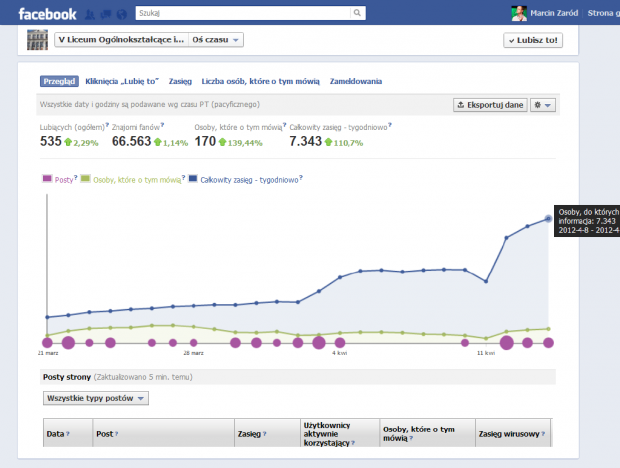Click the 535 total likes value
The height and width of the screenshot is (468, 620).
[x=51, y=142]
